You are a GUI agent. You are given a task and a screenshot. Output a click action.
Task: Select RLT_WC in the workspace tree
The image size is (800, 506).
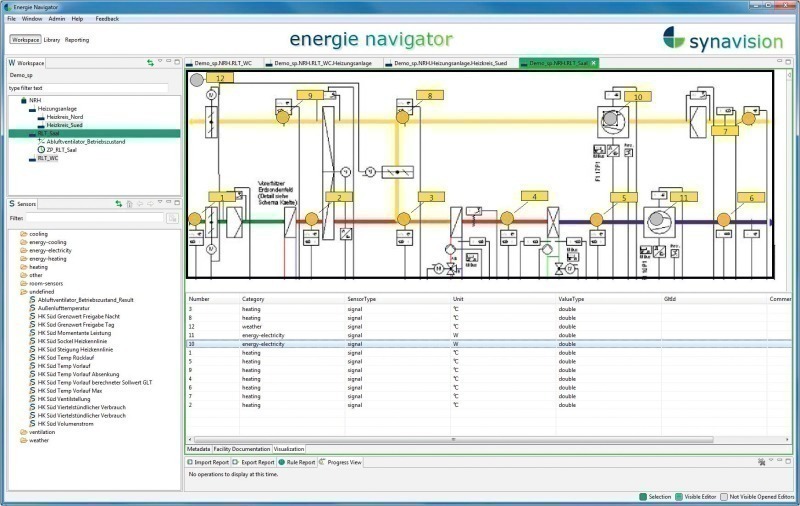[x=47, y=158]
